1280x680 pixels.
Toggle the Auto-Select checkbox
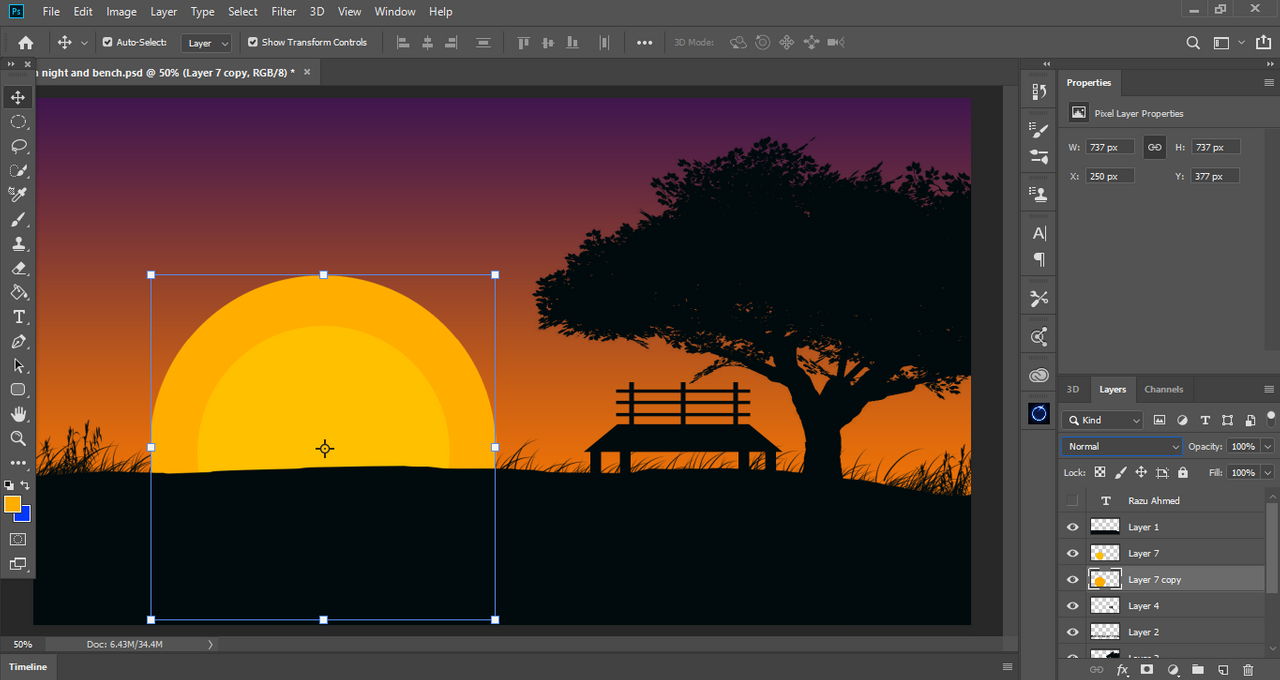point(108,42)
